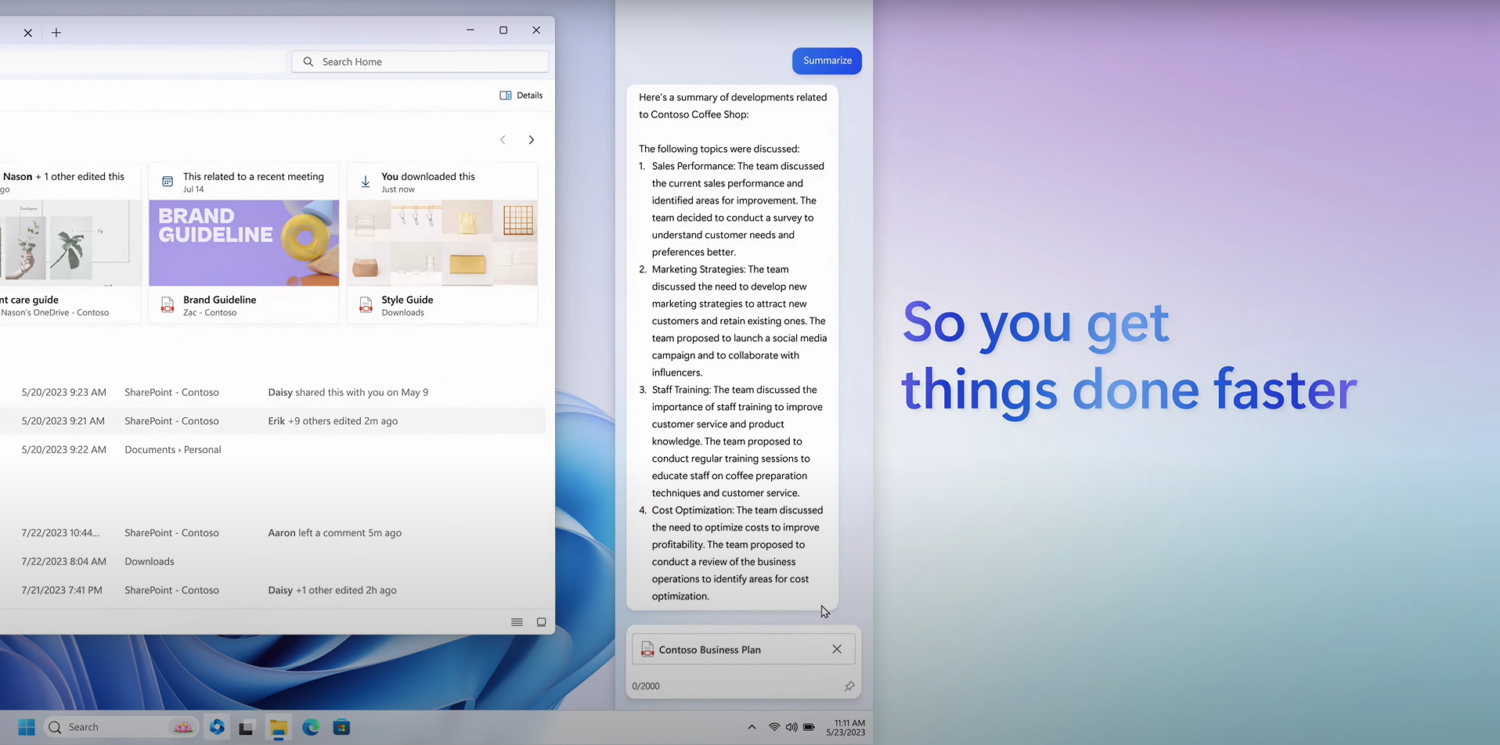This screenshot has width=1500, height=745.
Task: Click the Brand Guideline PDF file icon
Action: 167,305
